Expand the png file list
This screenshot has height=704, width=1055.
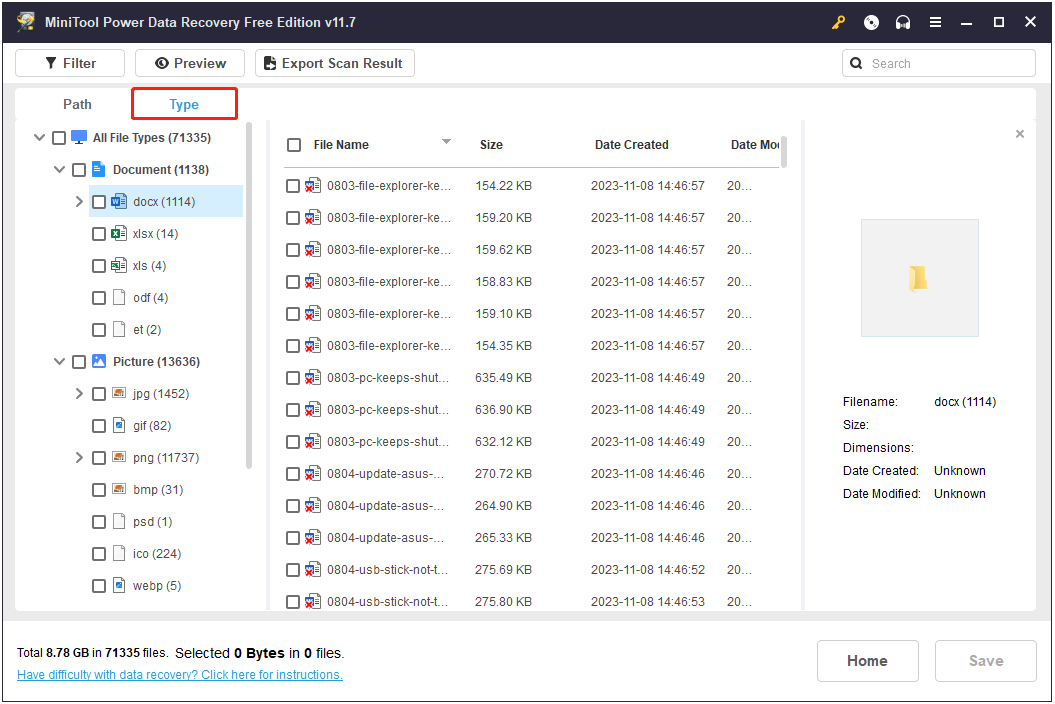pos(79,457)
